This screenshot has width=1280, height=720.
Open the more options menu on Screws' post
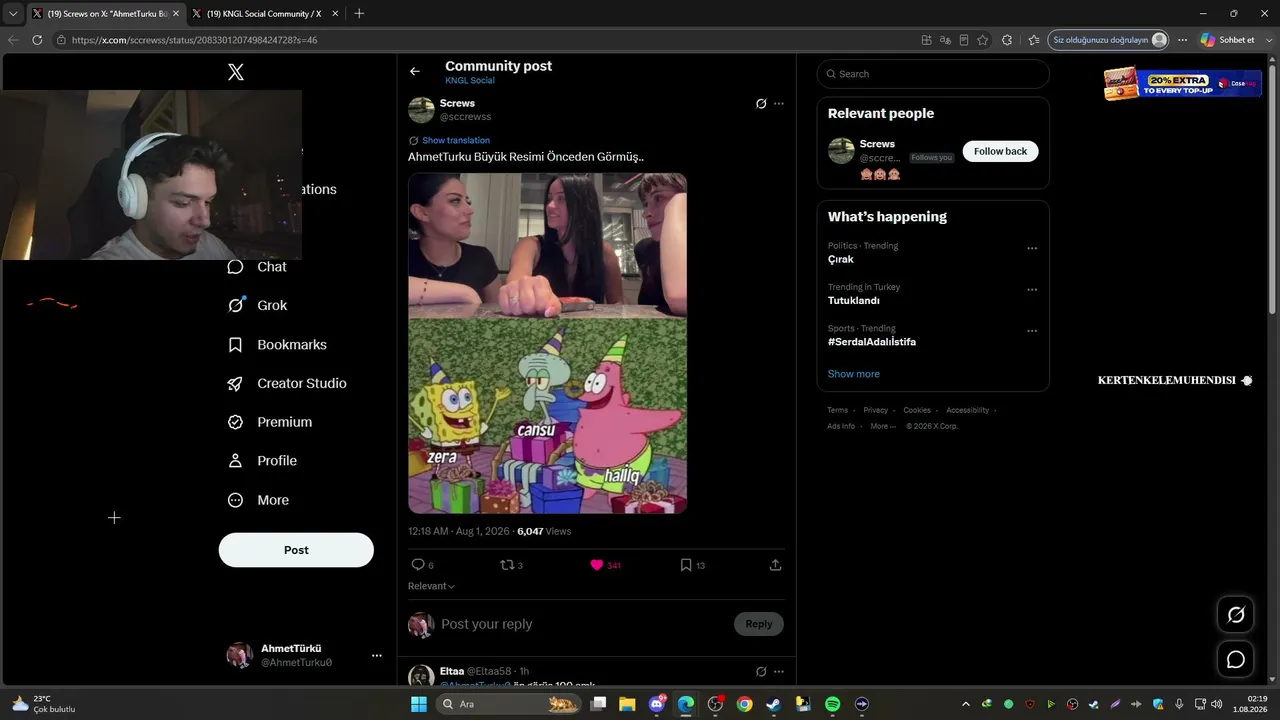point(779,103)
